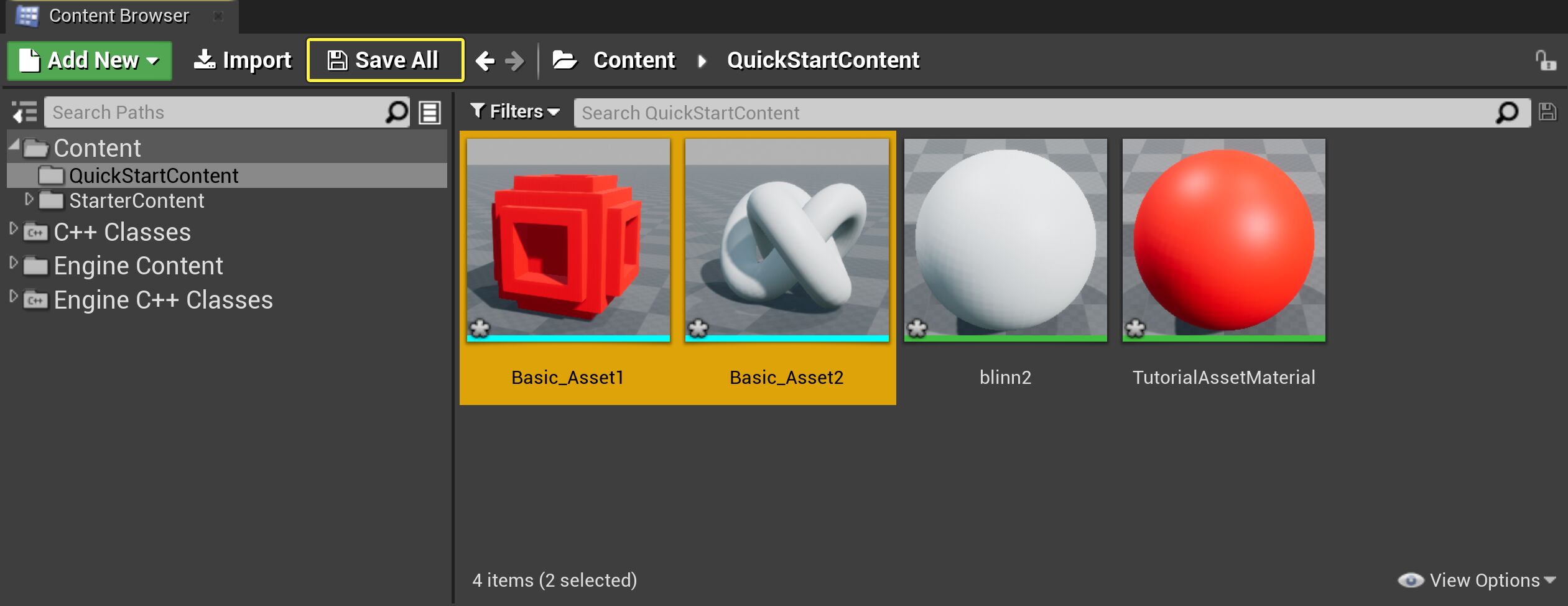This screenshot has width=1568, height=606.
Task: Expand the StarterContent folder
Action: tap(29, 200)
